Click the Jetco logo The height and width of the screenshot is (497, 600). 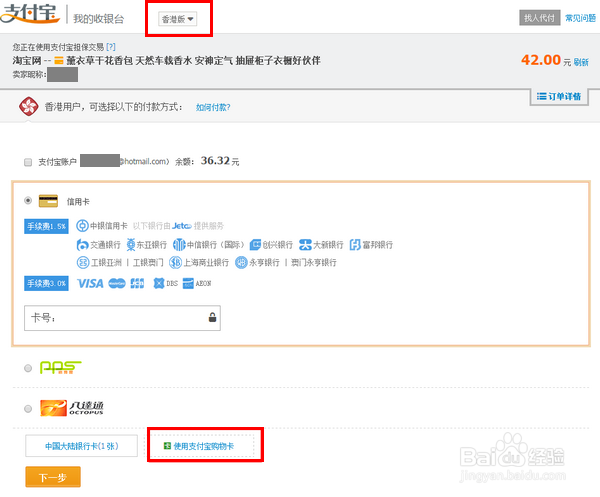182,226
